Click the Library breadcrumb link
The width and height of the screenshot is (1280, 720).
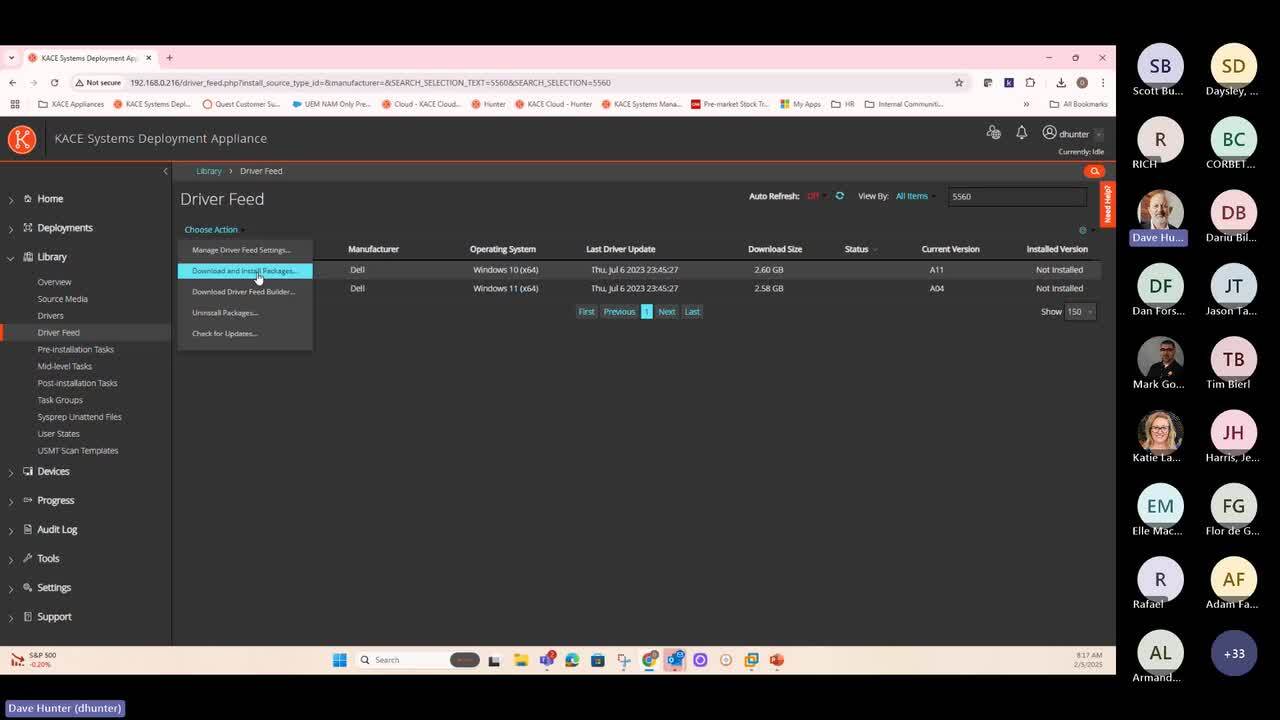click(209, 171)
